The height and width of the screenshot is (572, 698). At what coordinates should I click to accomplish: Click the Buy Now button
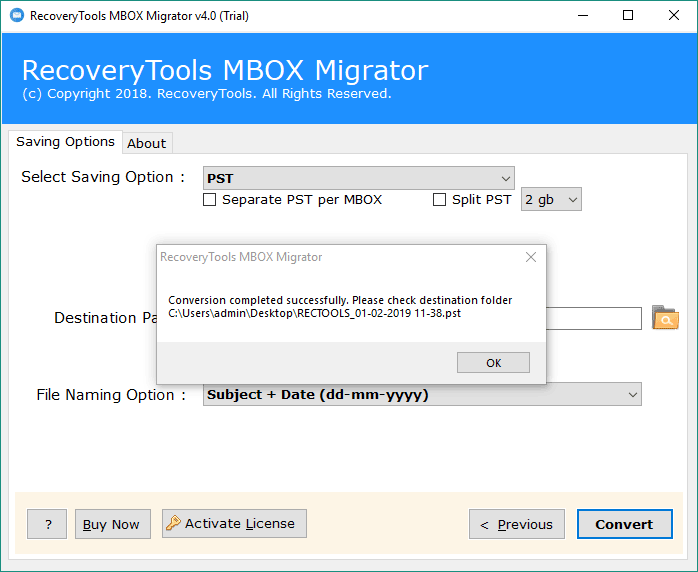[x=113, y=524]
